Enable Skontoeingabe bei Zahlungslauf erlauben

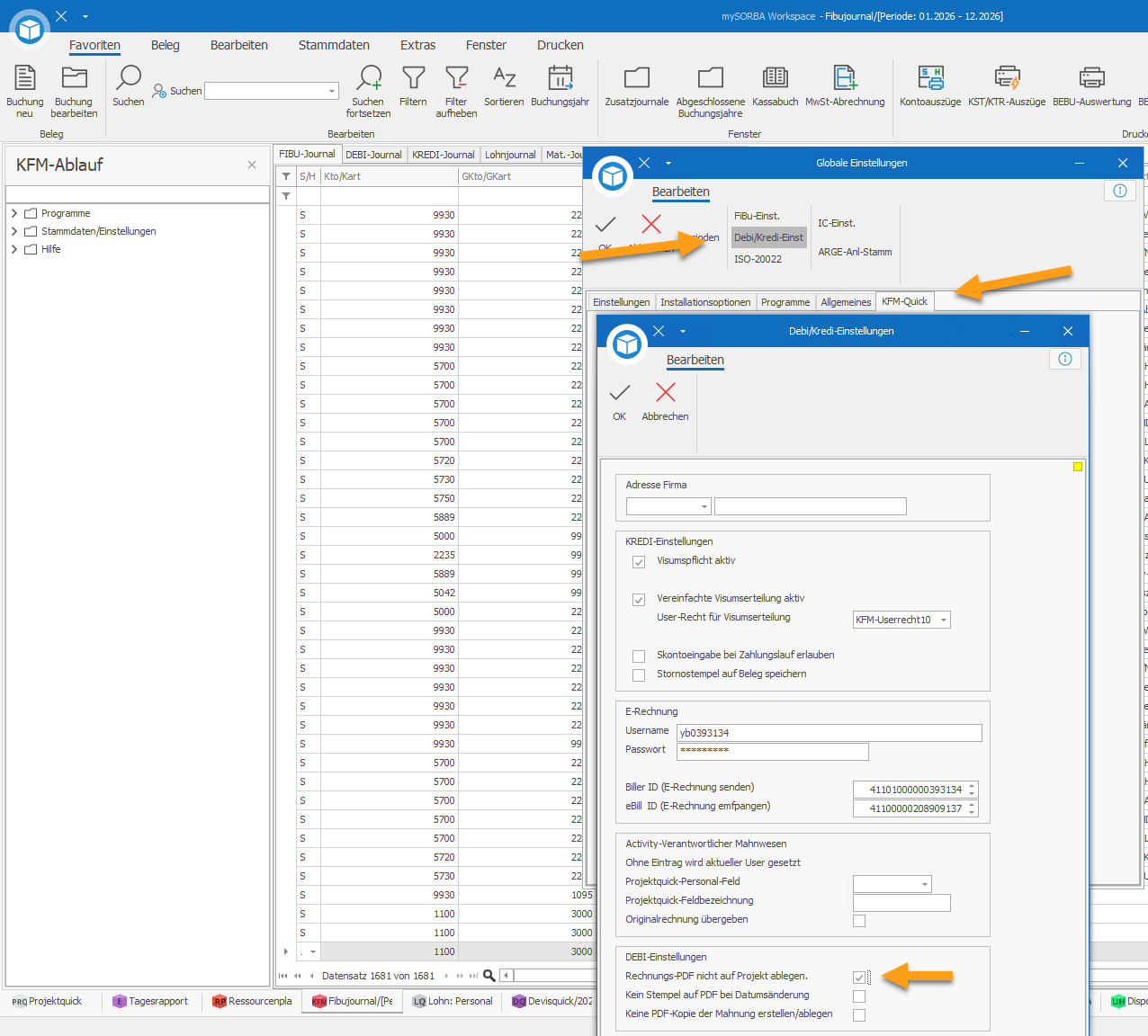click(x=639, y=656)
